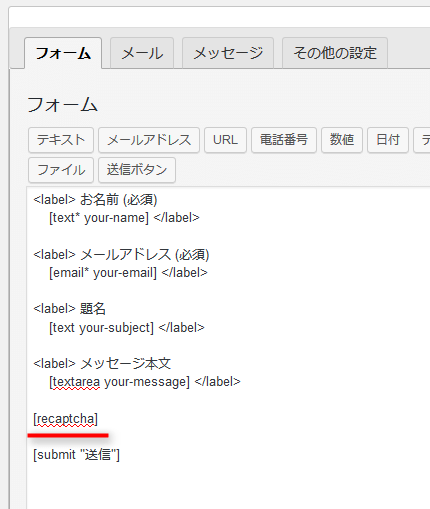The image size is (430, 509).
Task: Click the [recaptcha] tag text
Action: 66,419
